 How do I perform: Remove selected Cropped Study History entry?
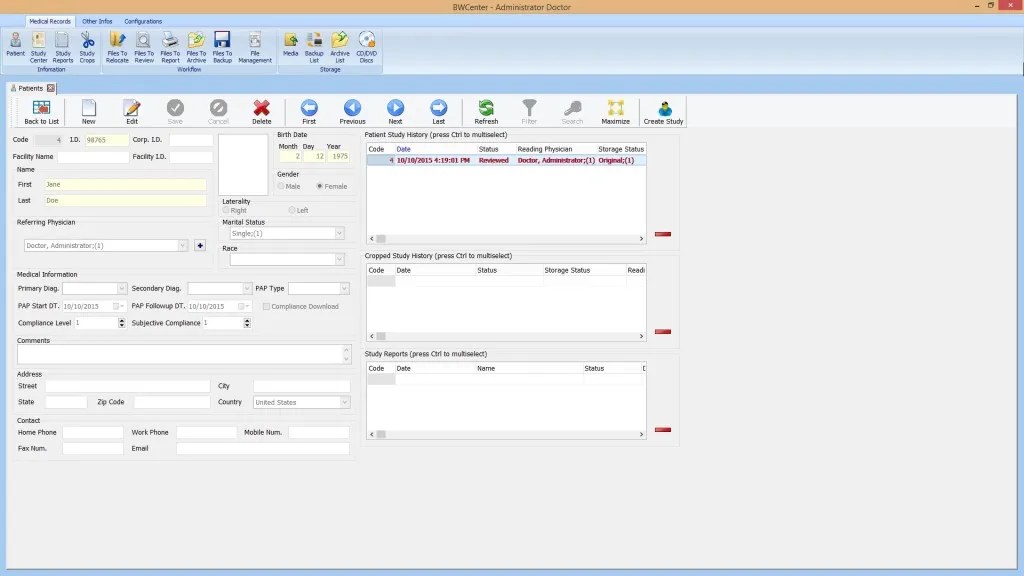[663, 332]
